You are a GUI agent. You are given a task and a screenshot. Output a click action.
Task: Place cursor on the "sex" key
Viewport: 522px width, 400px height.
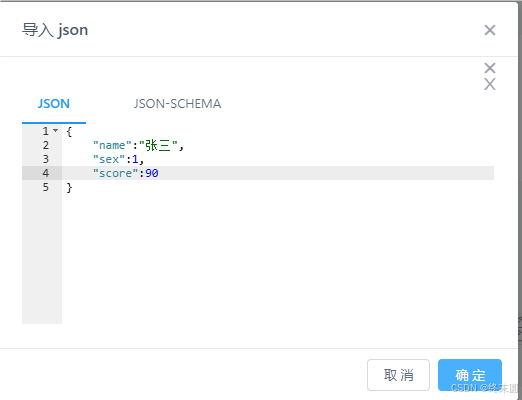point(109,159)
